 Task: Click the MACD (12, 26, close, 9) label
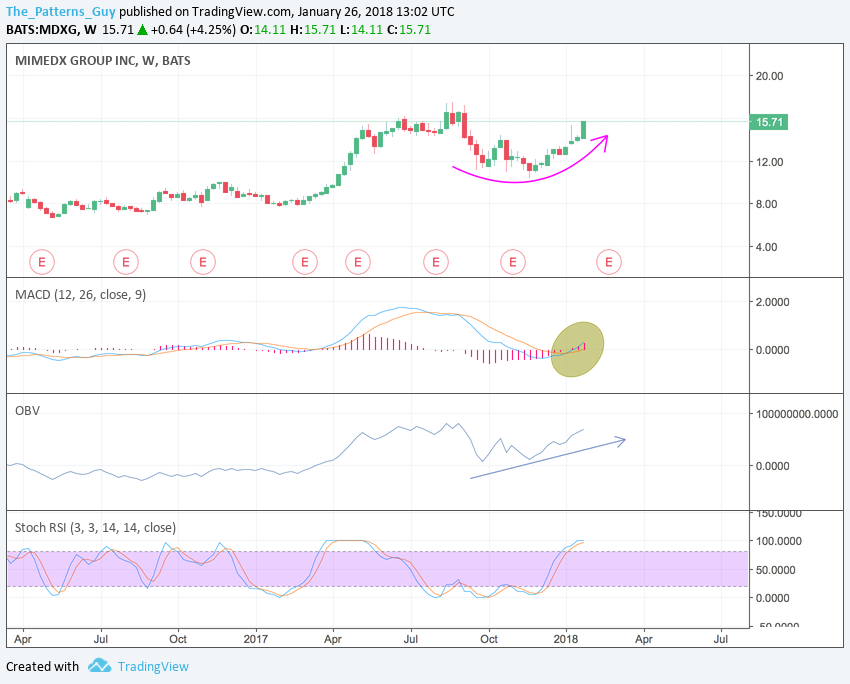(80, 295)
